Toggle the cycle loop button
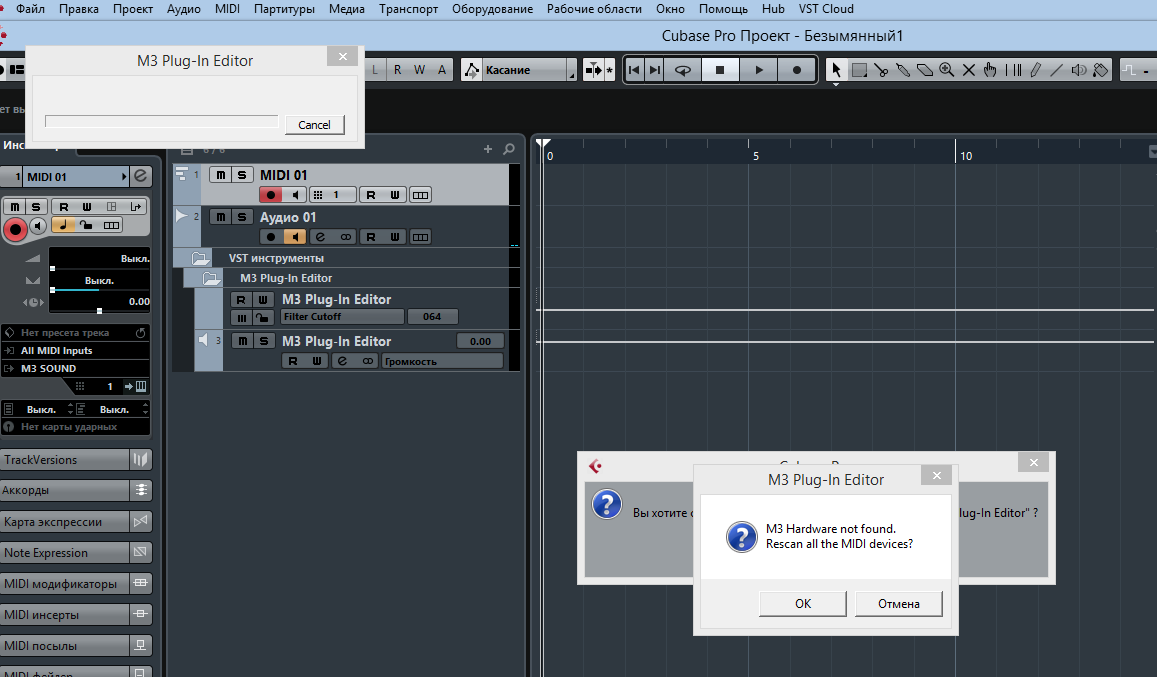Image resolution: width=1157 pixels, height=677 pixels. [x=683, y=70]
